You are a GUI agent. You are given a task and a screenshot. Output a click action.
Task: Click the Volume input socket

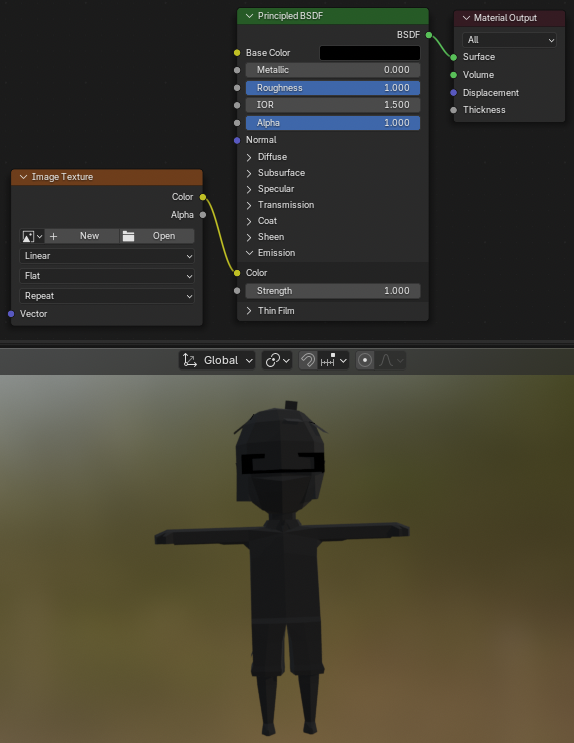[x=454, y=75]
